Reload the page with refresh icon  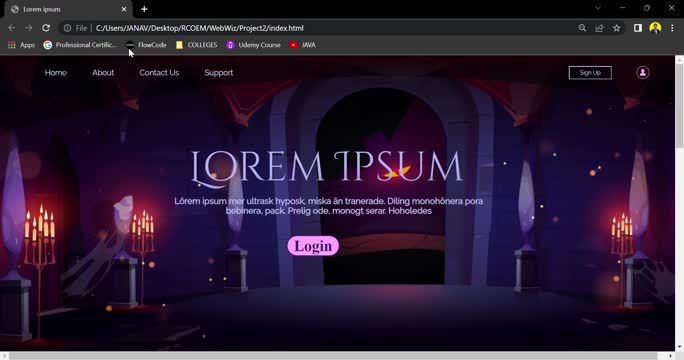pos(46,28)
